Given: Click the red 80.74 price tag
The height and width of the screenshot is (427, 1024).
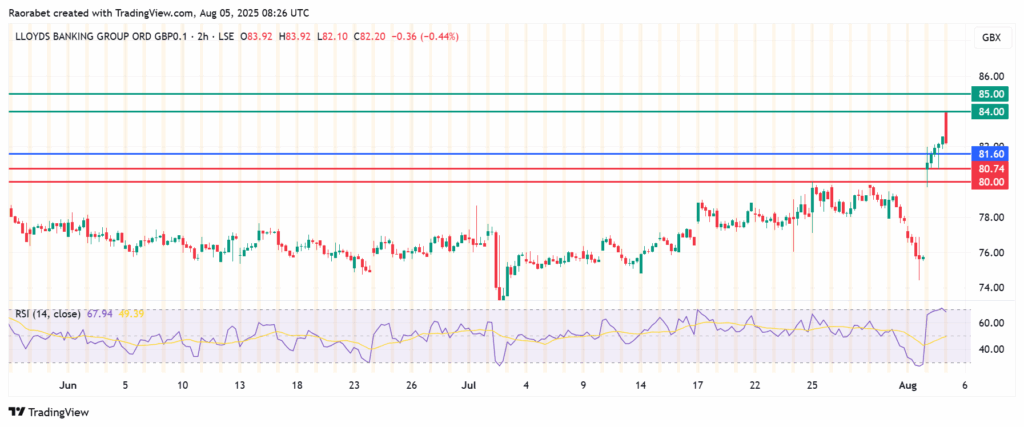Looking at the screenshot, I should pyautogui.click(x=990, y=169).
